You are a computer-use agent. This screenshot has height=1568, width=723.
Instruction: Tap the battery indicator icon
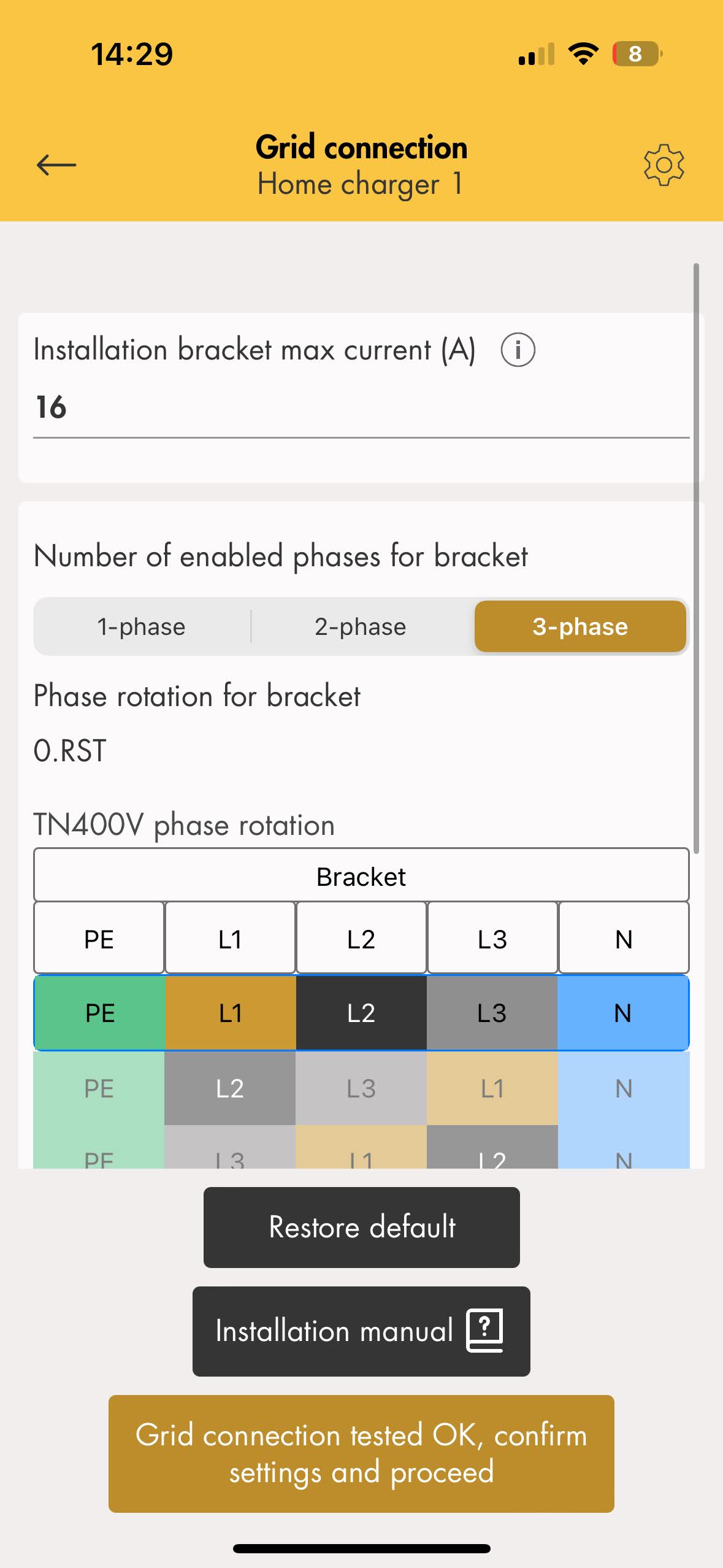click(x=637, y=54)
